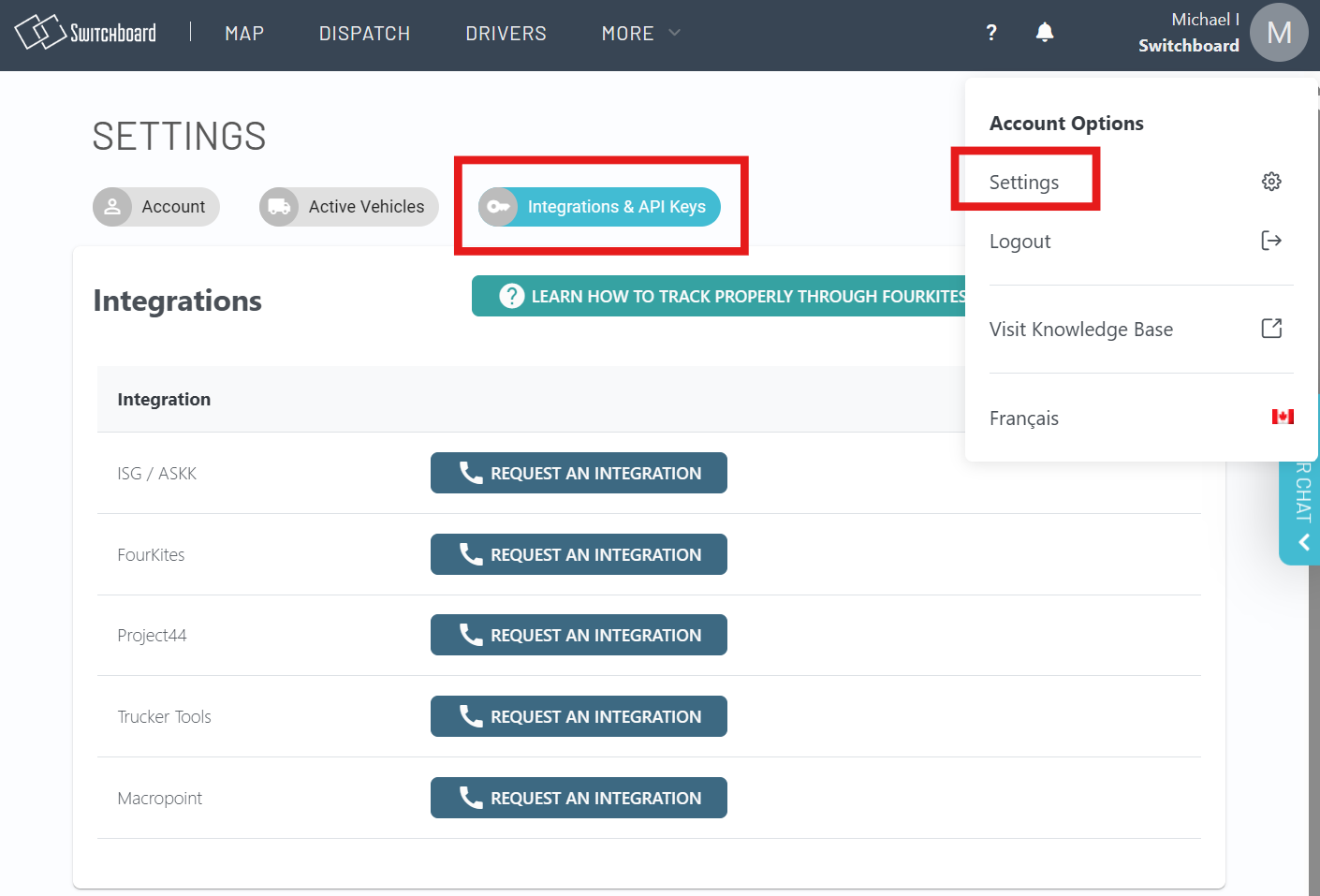Click phone icon in Macropoint row
The image size is (1320, 896).
point(471,798)
